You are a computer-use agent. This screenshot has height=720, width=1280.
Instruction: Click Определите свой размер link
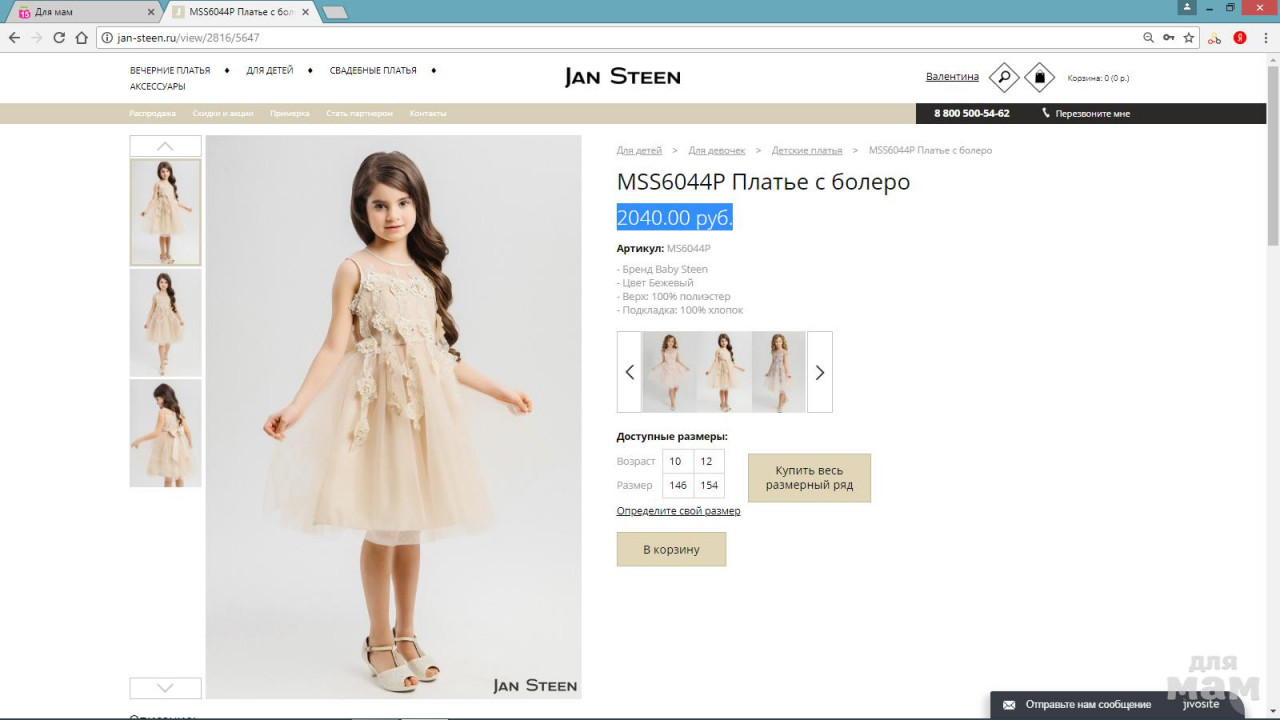pyautogui.click(x=678, y=511)
